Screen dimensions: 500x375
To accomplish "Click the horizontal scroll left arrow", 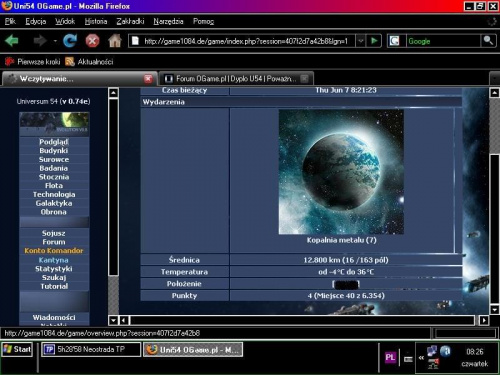I will click(x=124, y=321).
